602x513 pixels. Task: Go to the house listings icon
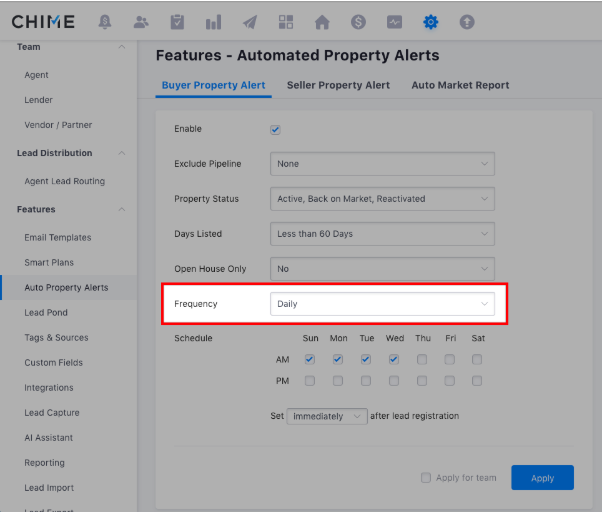coord(322,21)
